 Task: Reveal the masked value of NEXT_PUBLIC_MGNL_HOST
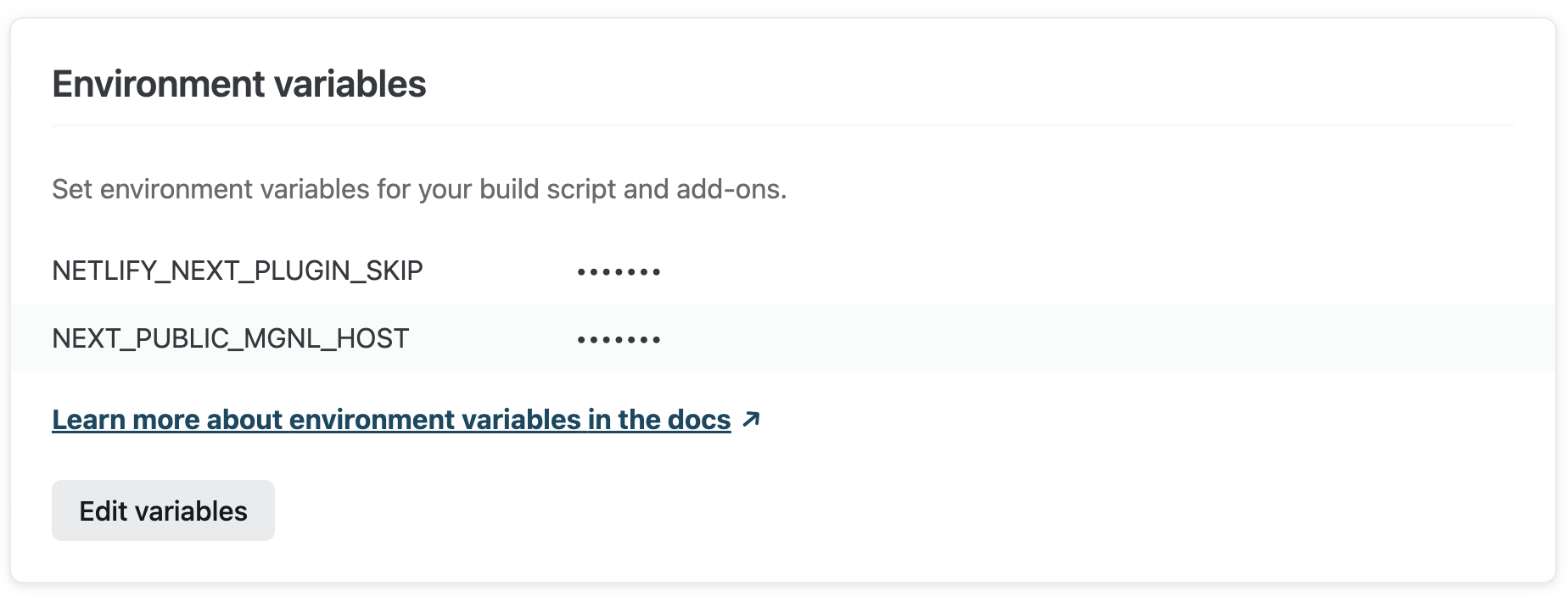(x=619, y=340)
